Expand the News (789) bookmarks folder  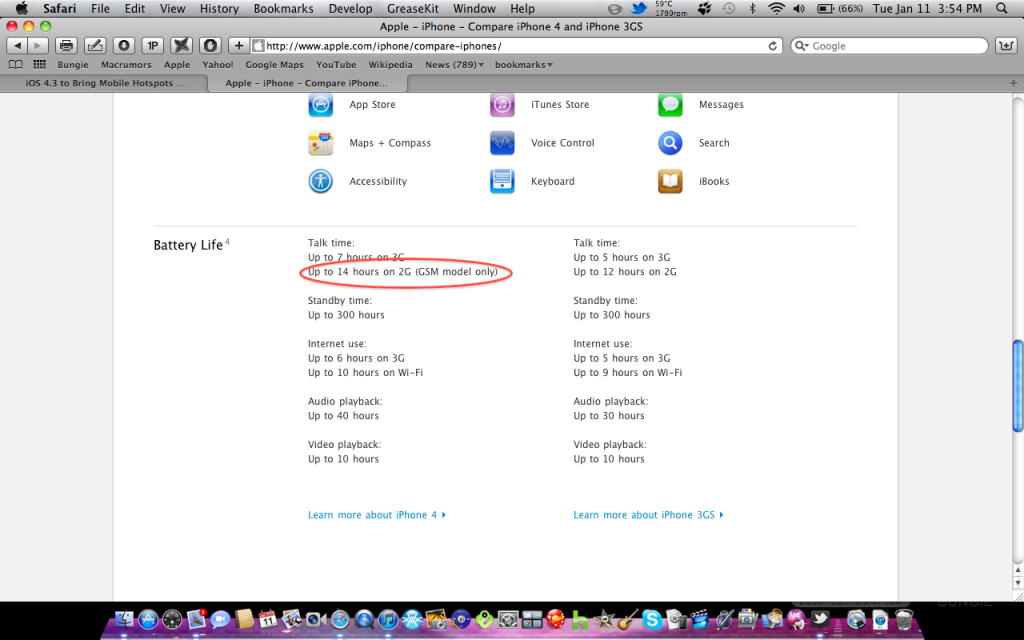coord(455,65)
